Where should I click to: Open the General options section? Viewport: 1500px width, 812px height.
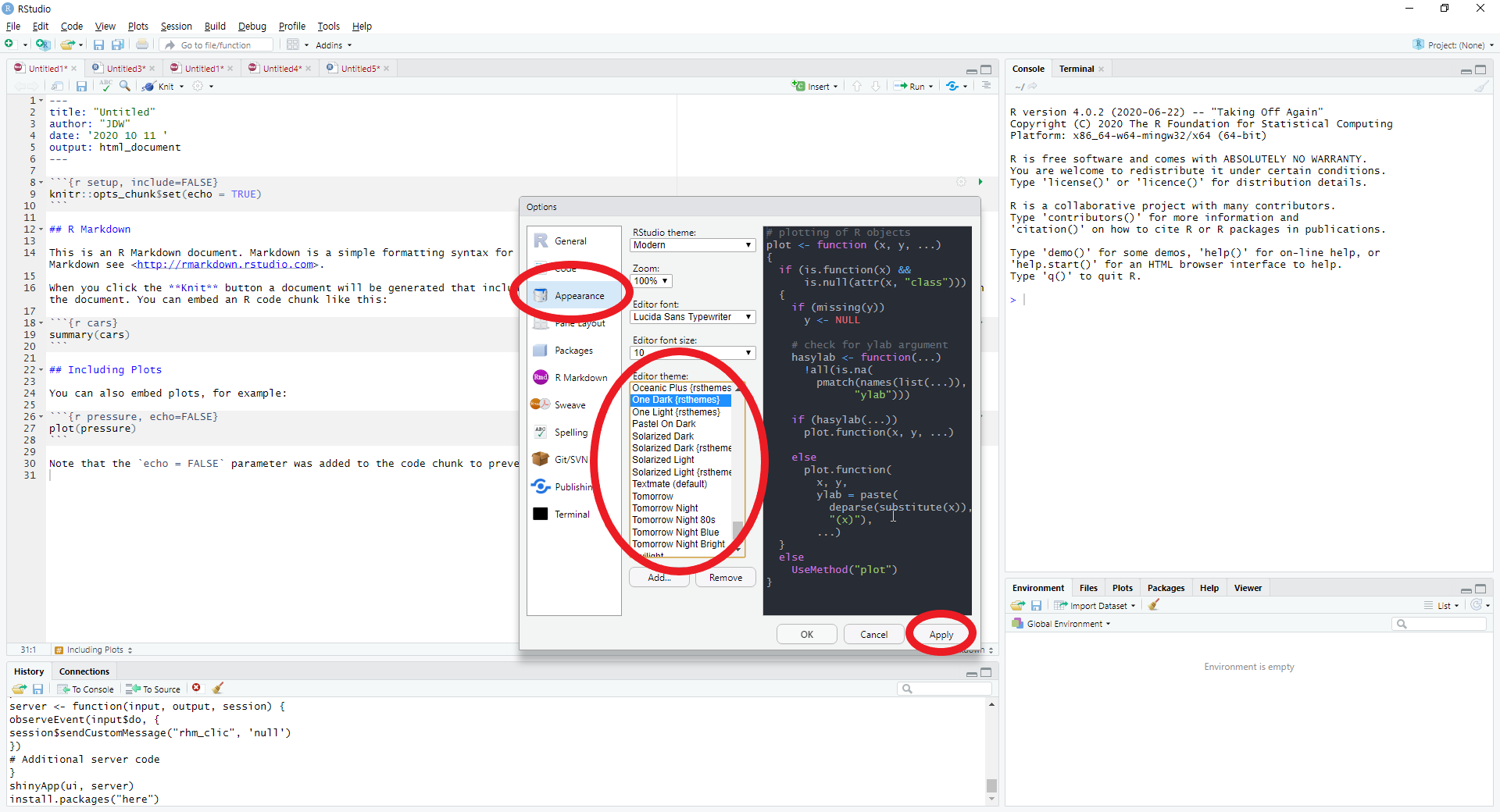[574, 241]
